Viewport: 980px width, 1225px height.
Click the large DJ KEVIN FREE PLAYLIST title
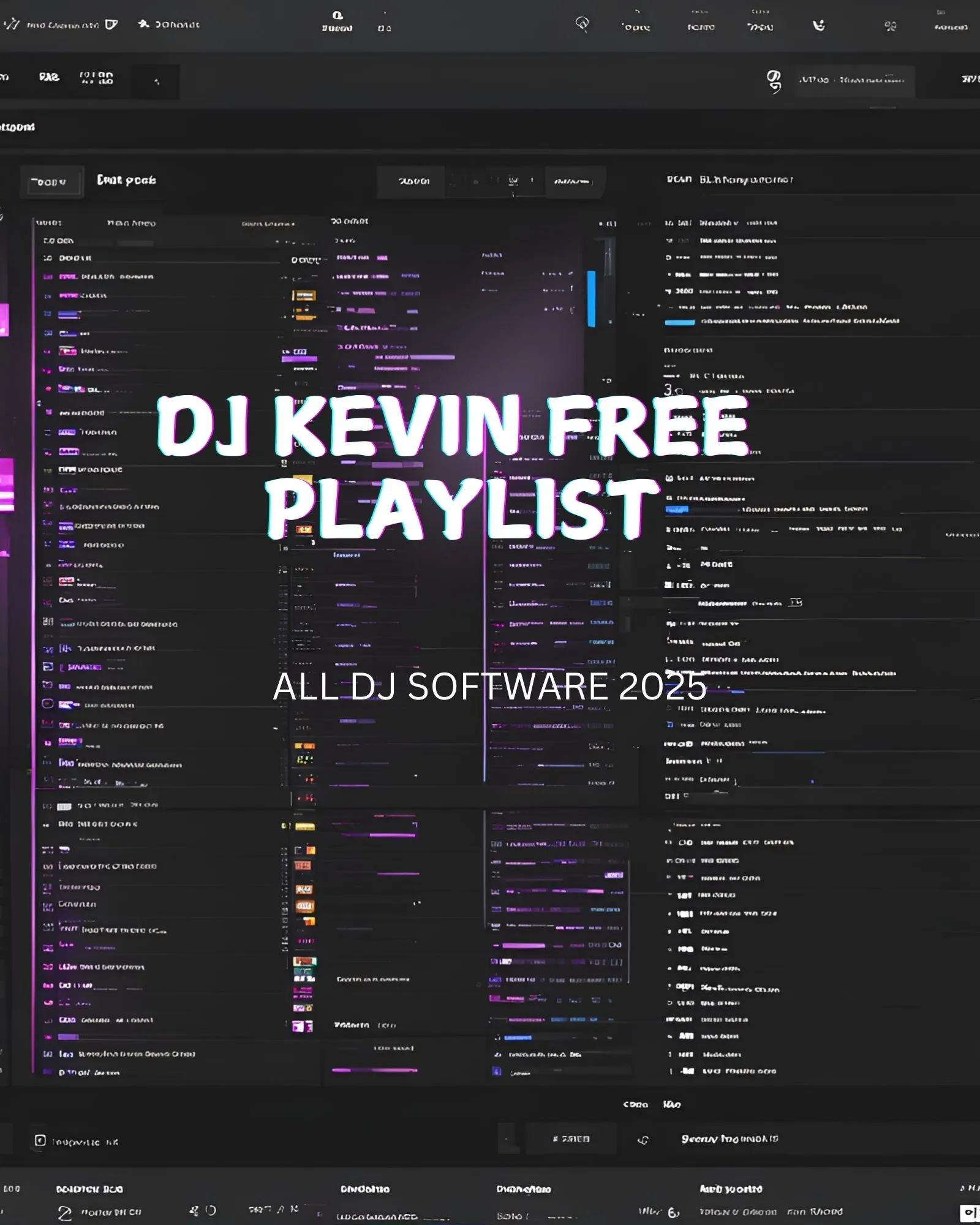pos(453,466)
